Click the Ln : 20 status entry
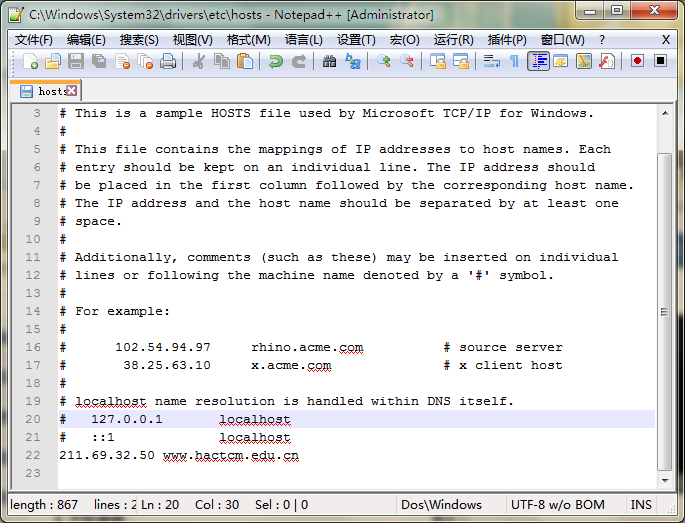Viewport: 685px width, 523px height. 160,505
